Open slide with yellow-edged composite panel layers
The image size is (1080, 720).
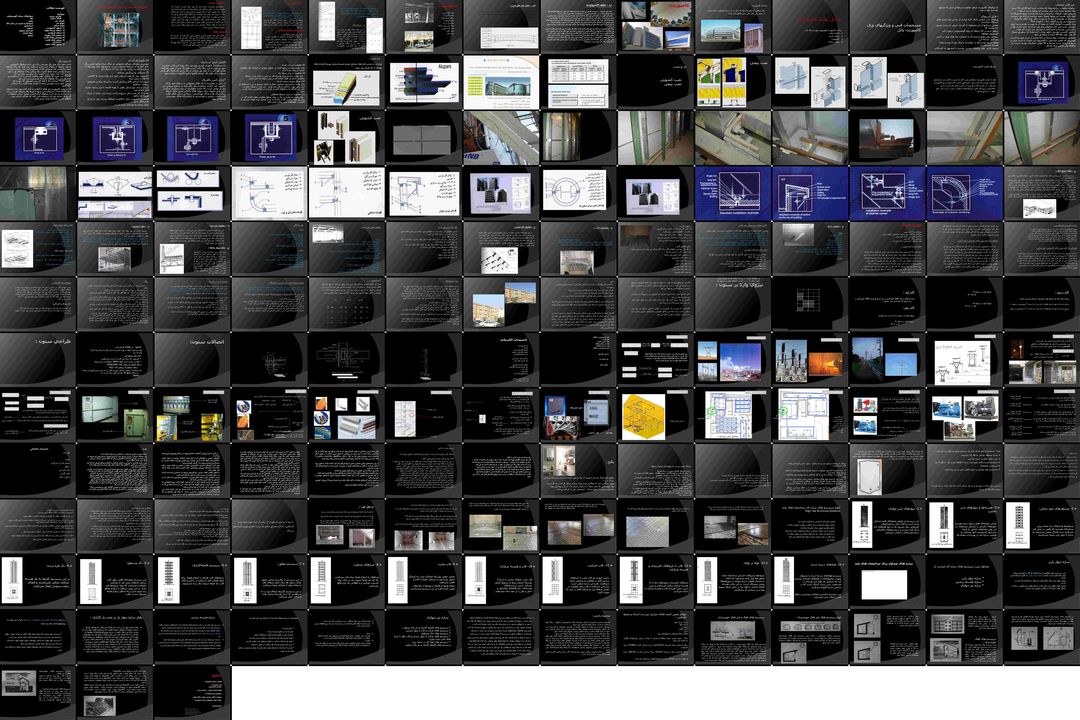(346, 82)
